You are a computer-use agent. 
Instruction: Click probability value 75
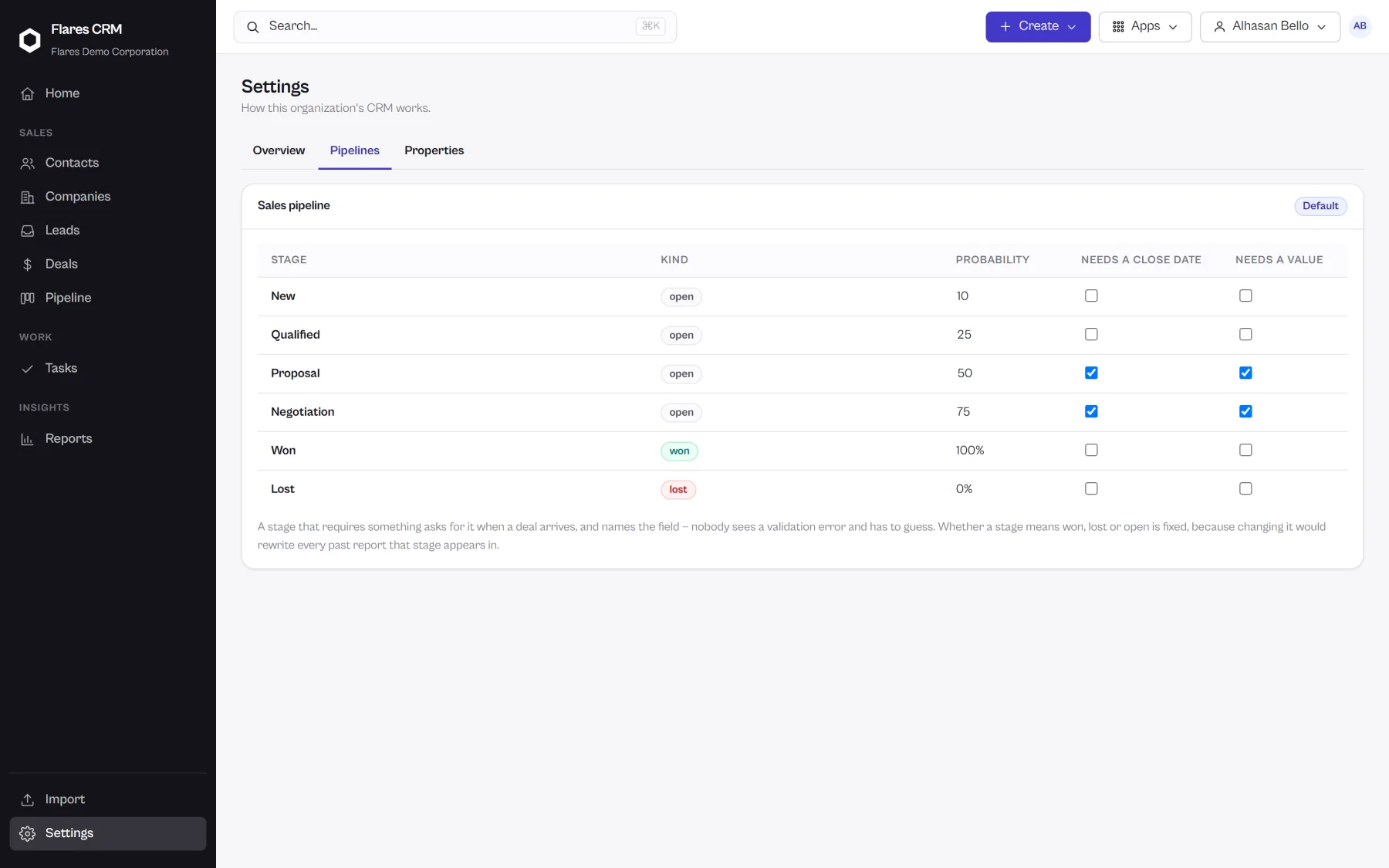[963, 412]
